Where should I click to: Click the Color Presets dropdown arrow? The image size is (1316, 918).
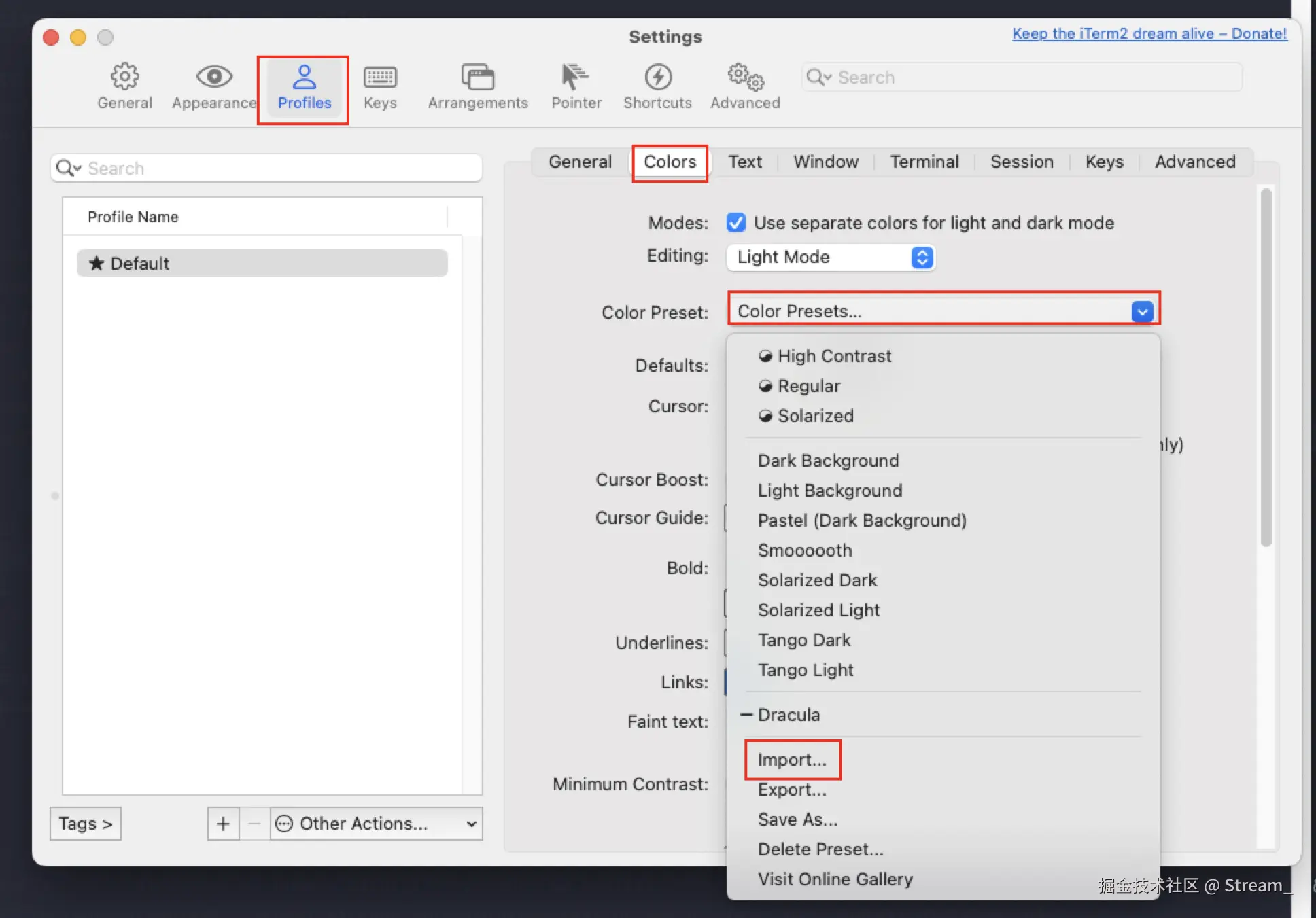coord(1142,311)
